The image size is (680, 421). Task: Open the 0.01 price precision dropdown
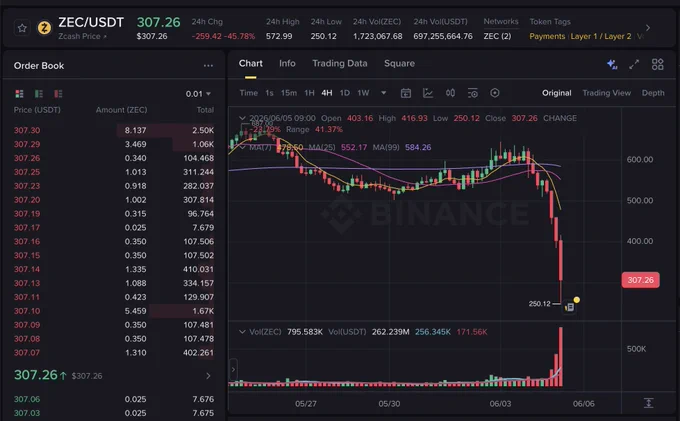(198, 94)
